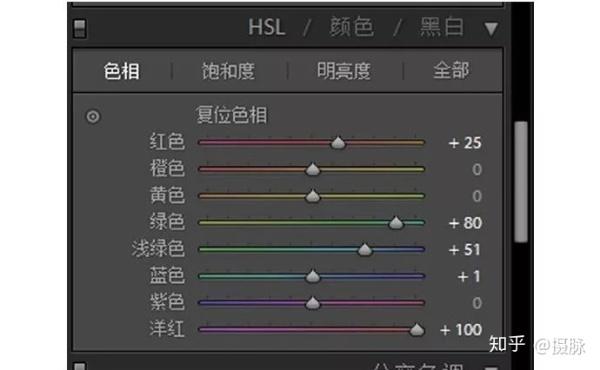600x370 pixels.
Task: Switch to the 明亮度 tab
Action: click(344, 71)
